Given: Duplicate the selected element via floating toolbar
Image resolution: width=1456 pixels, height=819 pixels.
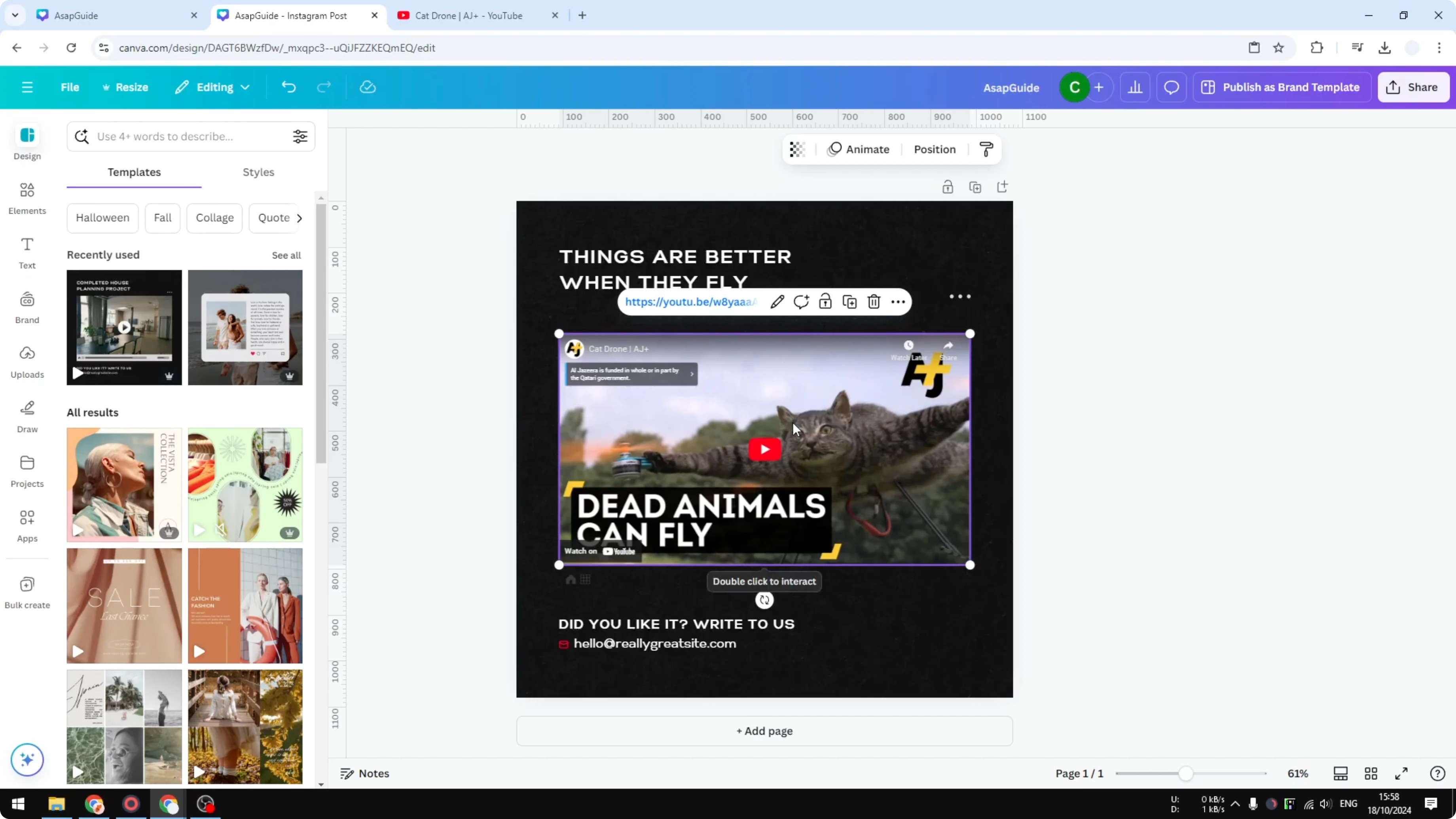Looking at the screenshot, I should pyautogui.click(x=849, y=302).
